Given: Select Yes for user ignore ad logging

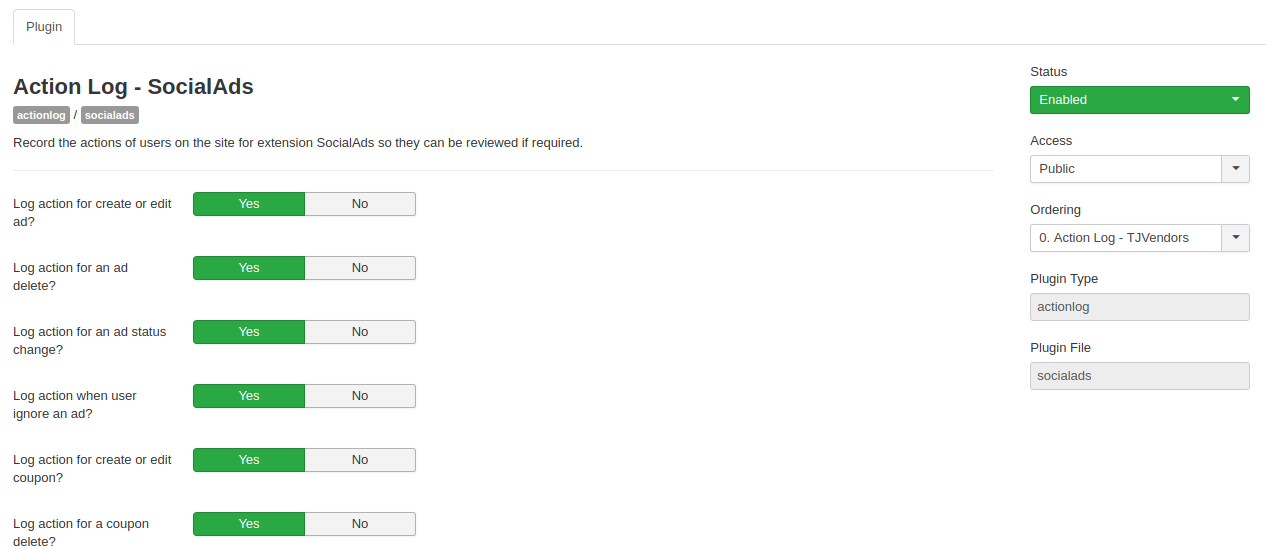Looking at the screenshot, I should click(249, 396).
